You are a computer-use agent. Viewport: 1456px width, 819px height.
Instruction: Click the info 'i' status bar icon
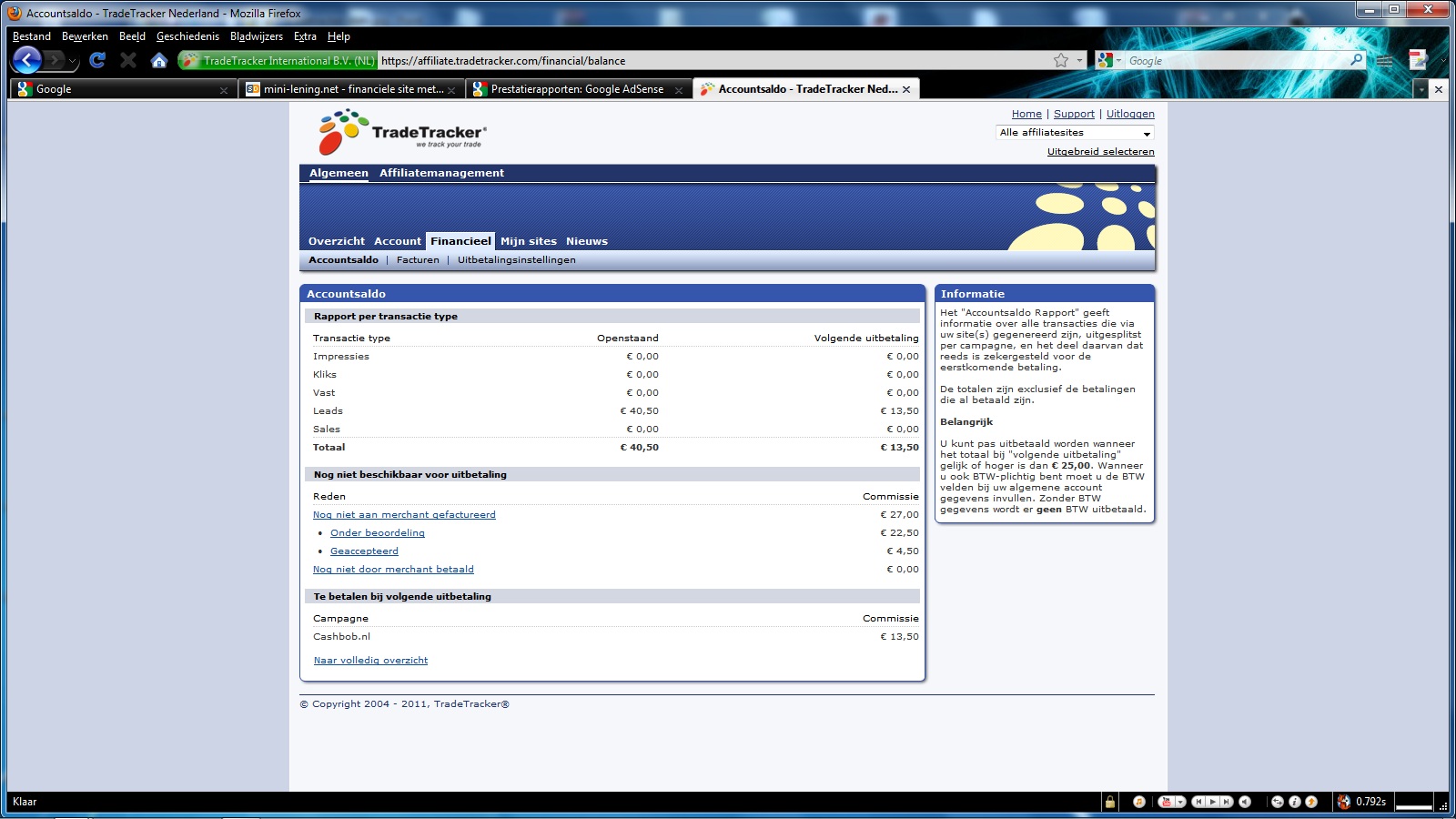(1294, 802)
